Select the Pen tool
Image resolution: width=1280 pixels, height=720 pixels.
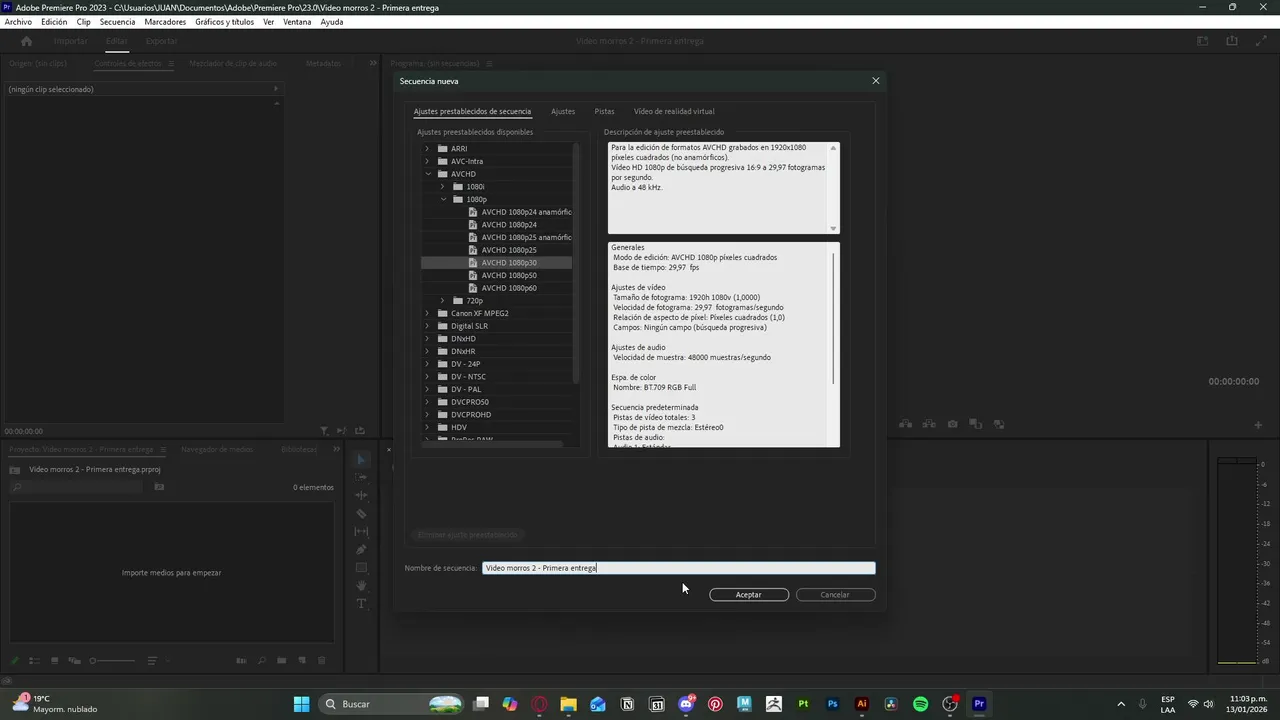coord(362,549)
